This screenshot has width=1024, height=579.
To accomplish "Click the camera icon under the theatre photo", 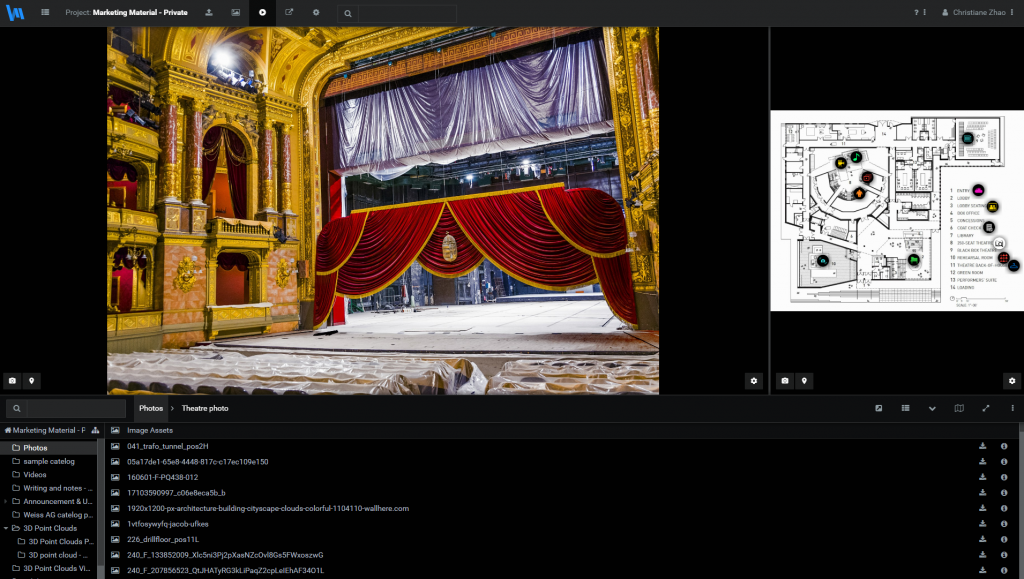I will pyautogui.click(x=12, y=381).
